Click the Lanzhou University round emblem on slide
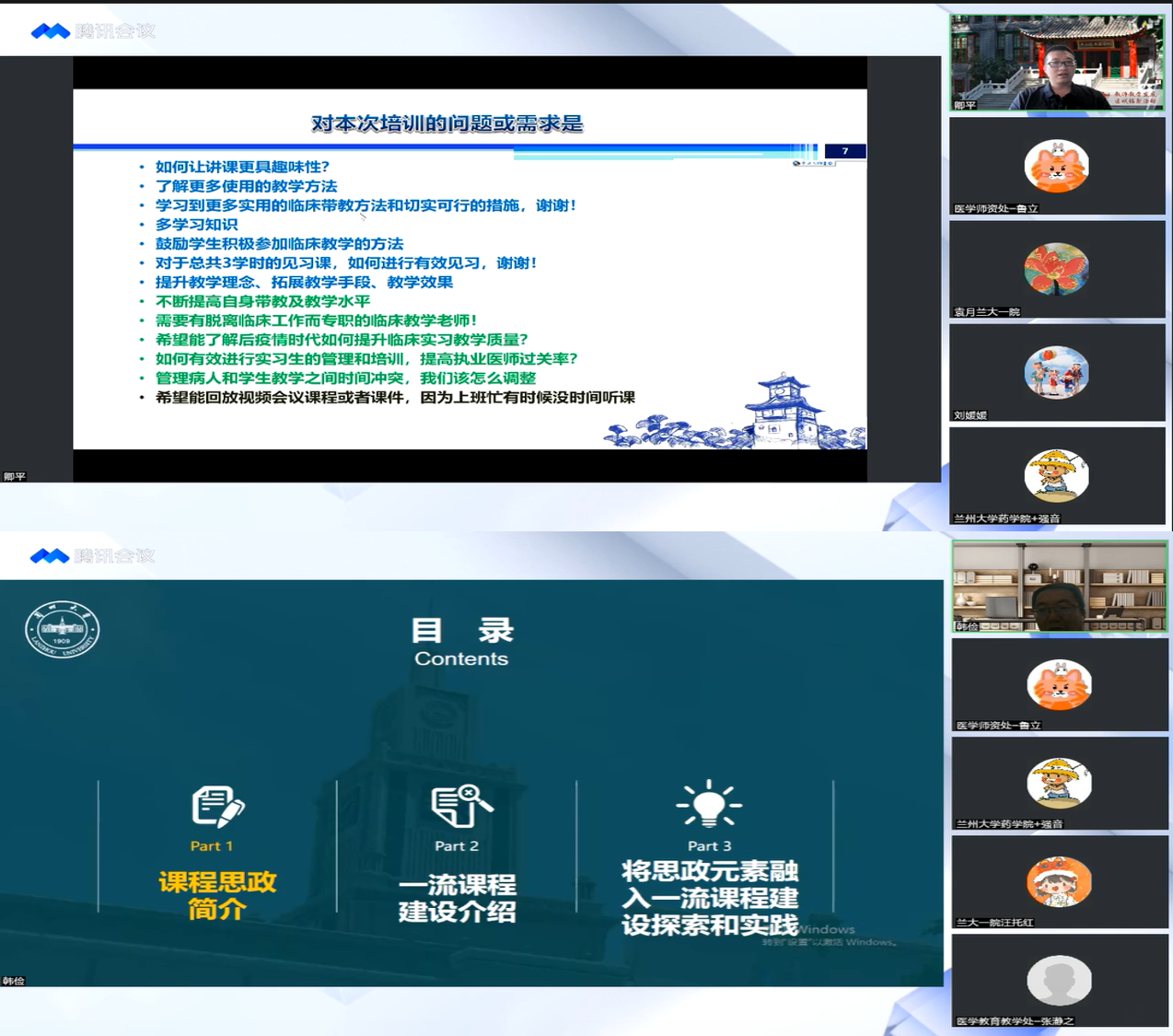1173x1036 pixels. pos(62,631)
